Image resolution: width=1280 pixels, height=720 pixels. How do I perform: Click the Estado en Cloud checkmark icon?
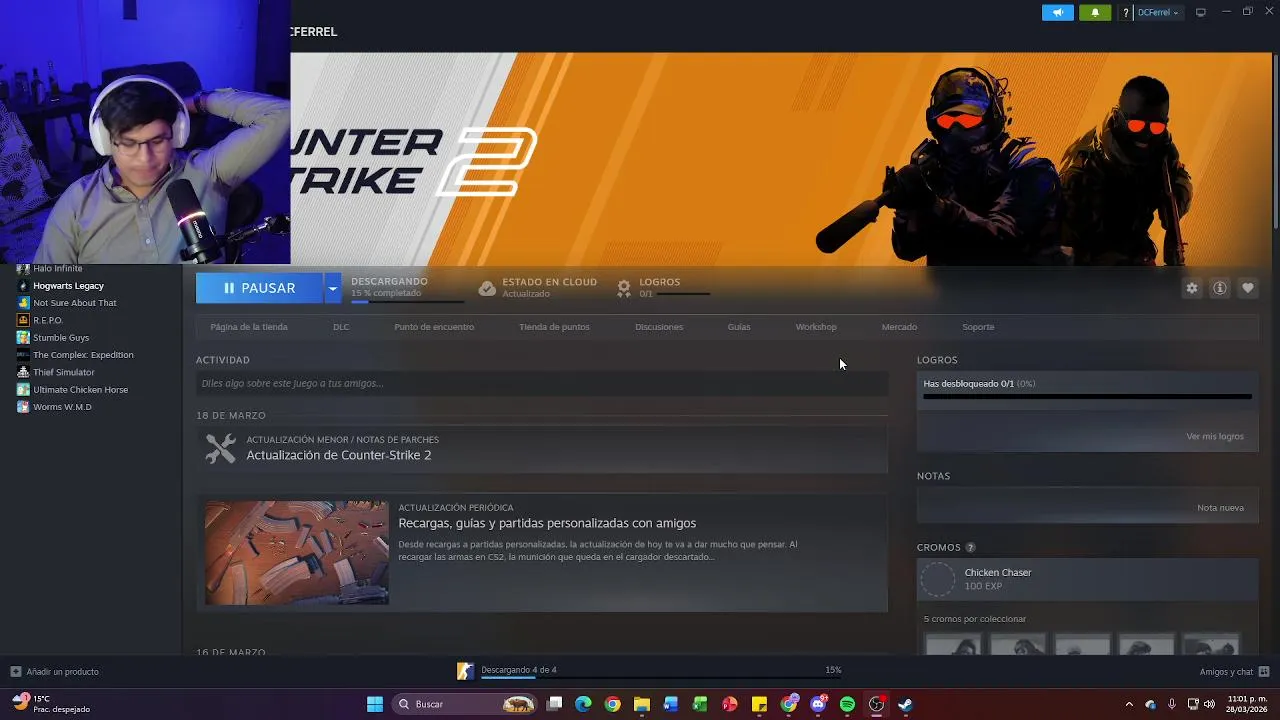487,288
